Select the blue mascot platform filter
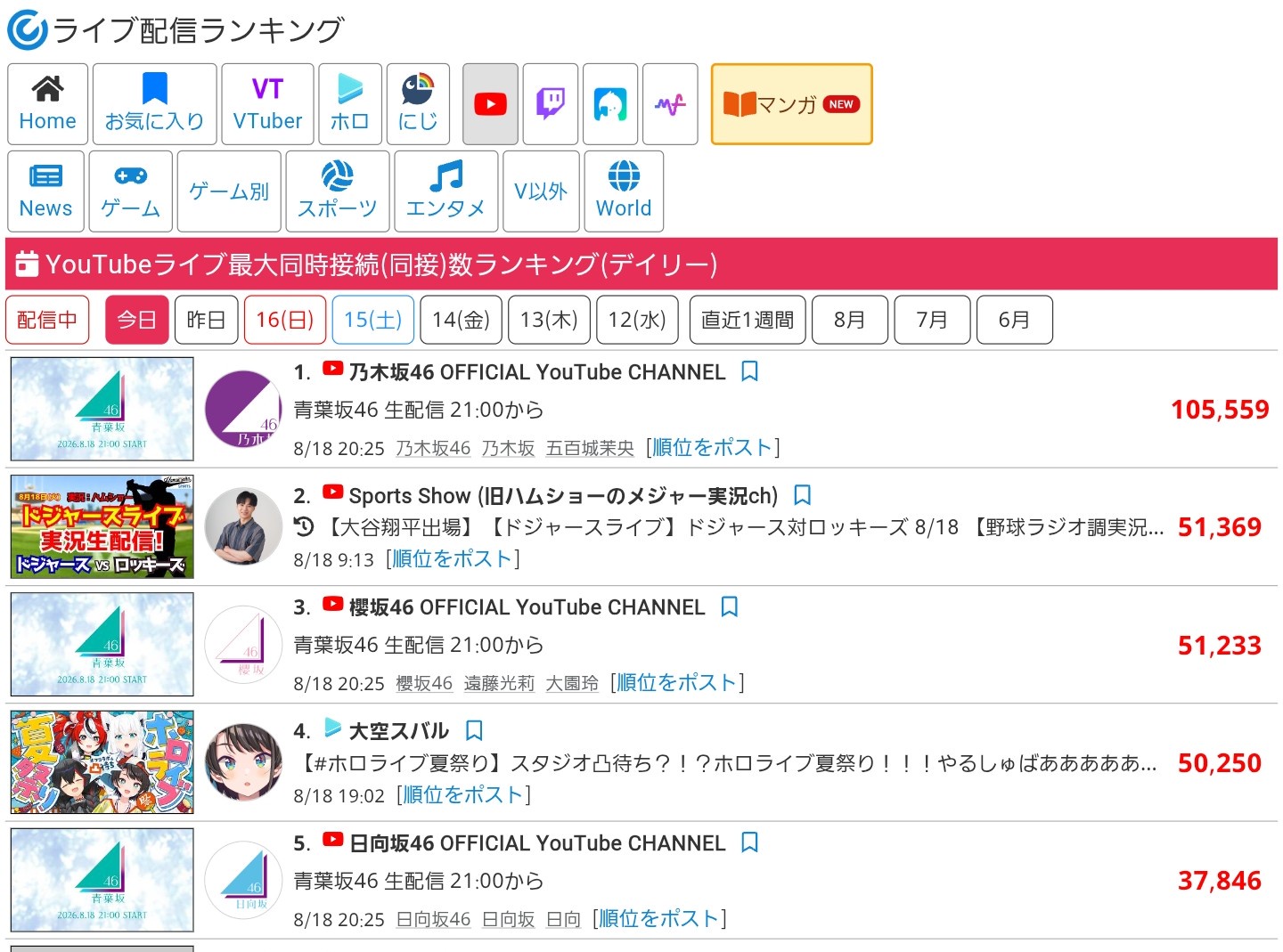This screenshot has width=1283, height=952. click(x=610, y=104)
